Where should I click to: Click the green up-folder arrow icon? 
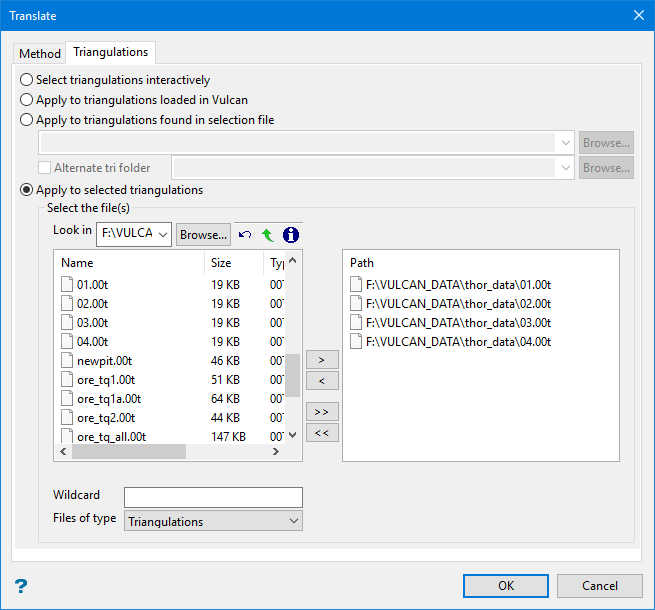click(x=267, y=235)
